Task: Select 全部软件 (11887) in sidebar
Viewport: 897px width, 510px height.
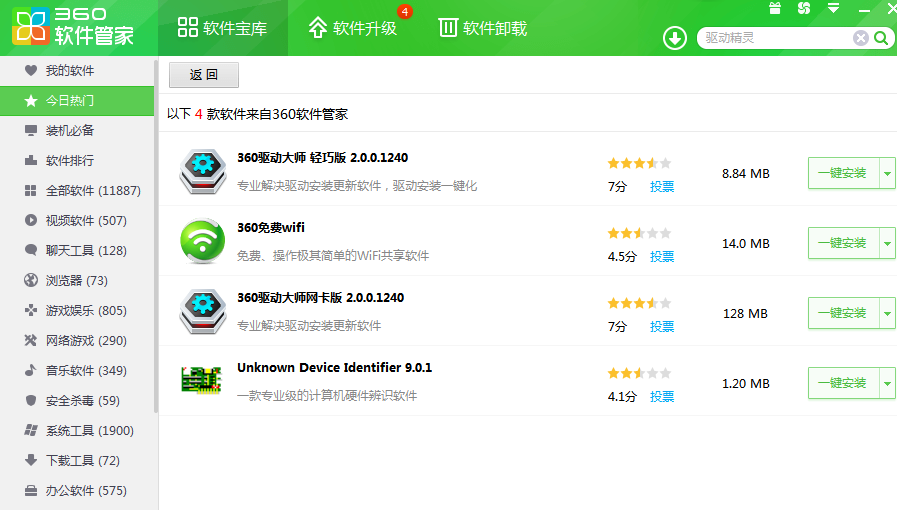Action: pos(77,190)
